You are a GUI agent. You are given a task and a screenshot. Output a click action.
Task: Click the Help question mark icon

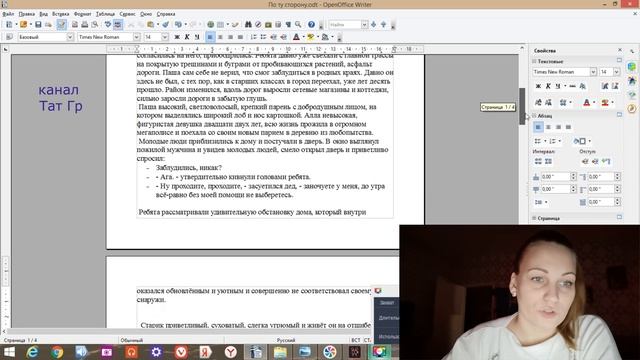click(x=311, y=25)
